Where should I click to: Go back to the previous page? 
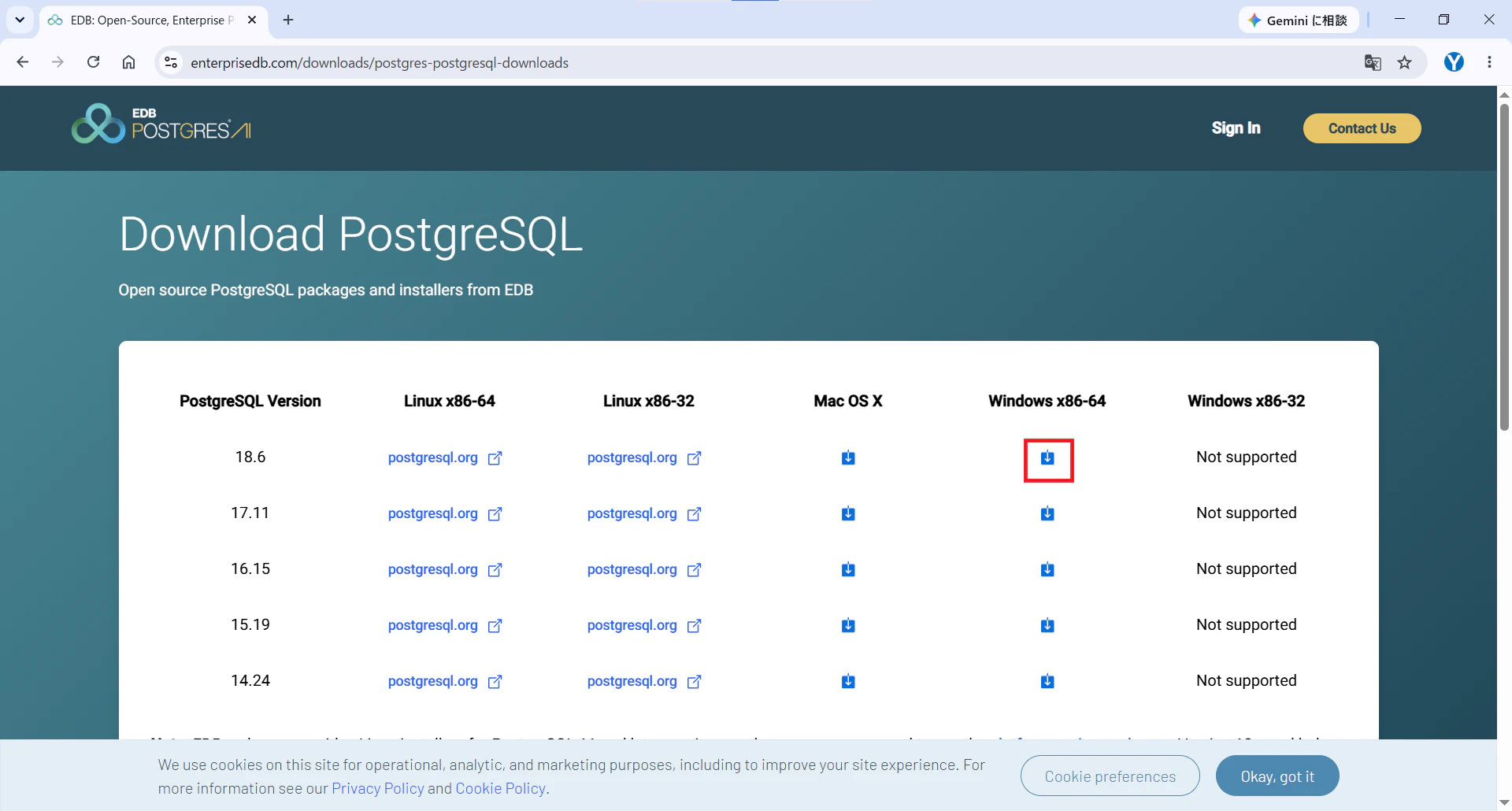(x=22, y=62)
